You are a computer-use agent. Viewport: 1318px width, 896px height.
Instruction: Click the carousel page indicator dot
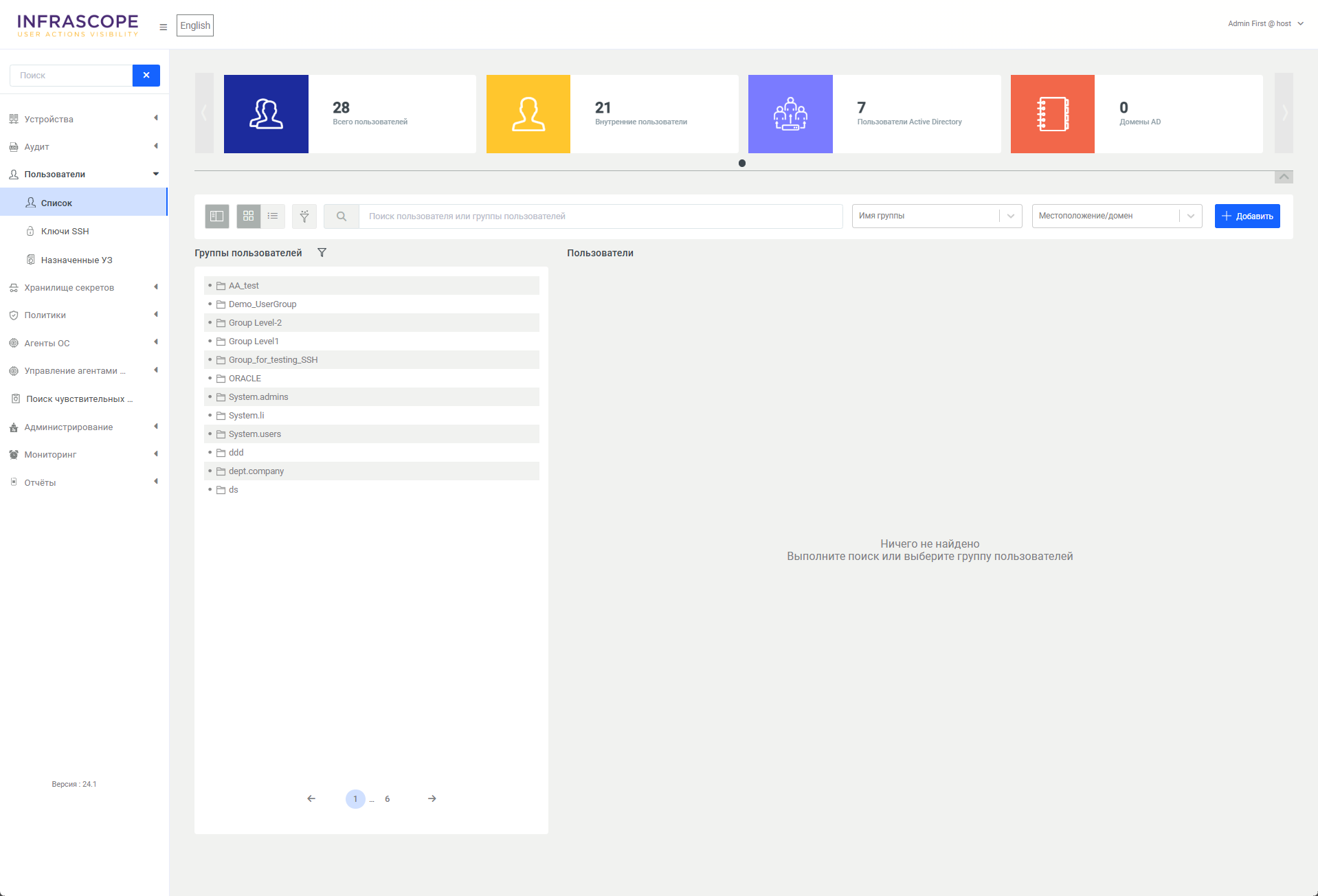pos(742,164)
